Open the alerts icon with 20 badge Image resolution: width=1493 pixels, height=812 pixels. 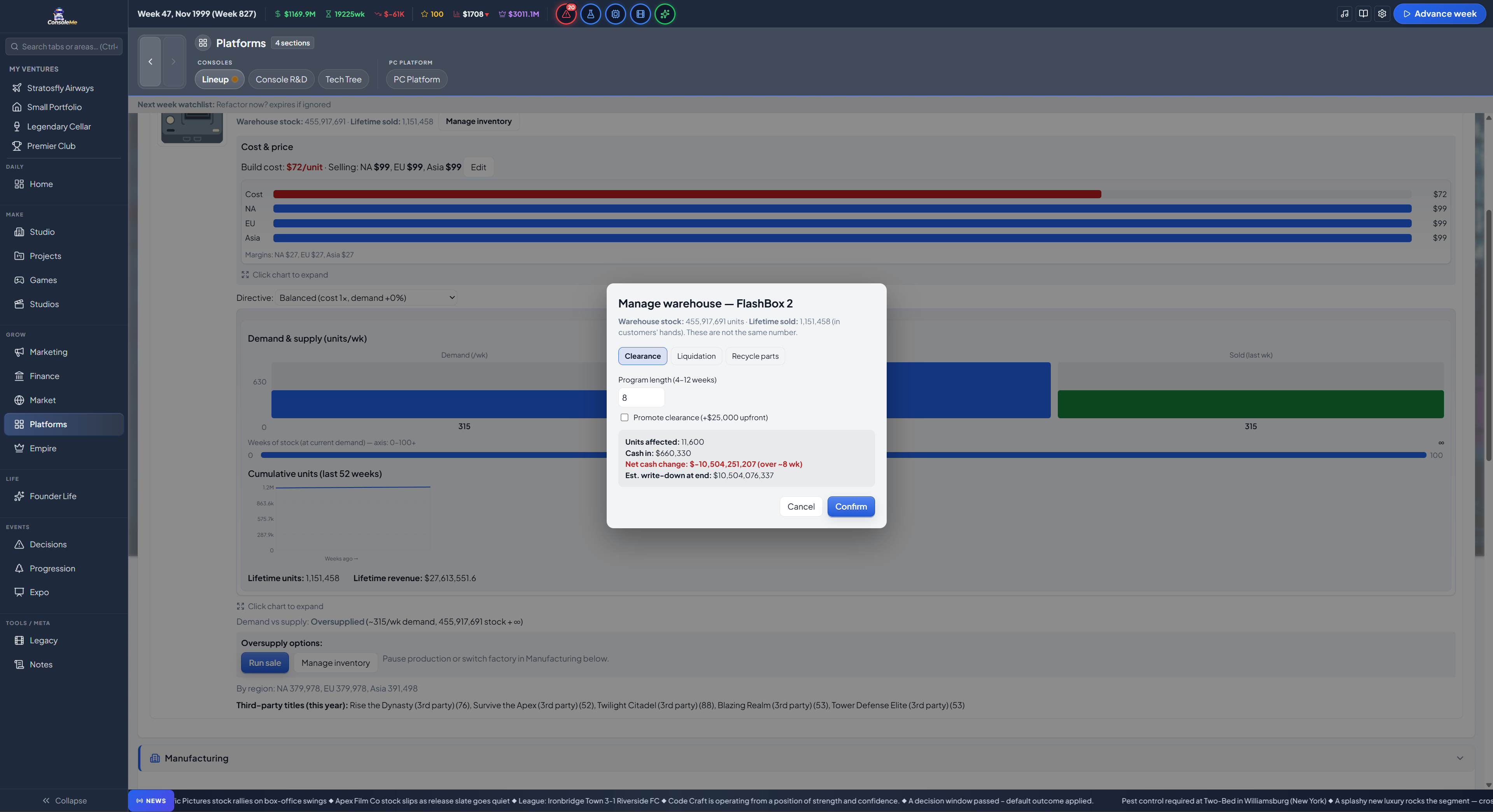click(566, 14)
